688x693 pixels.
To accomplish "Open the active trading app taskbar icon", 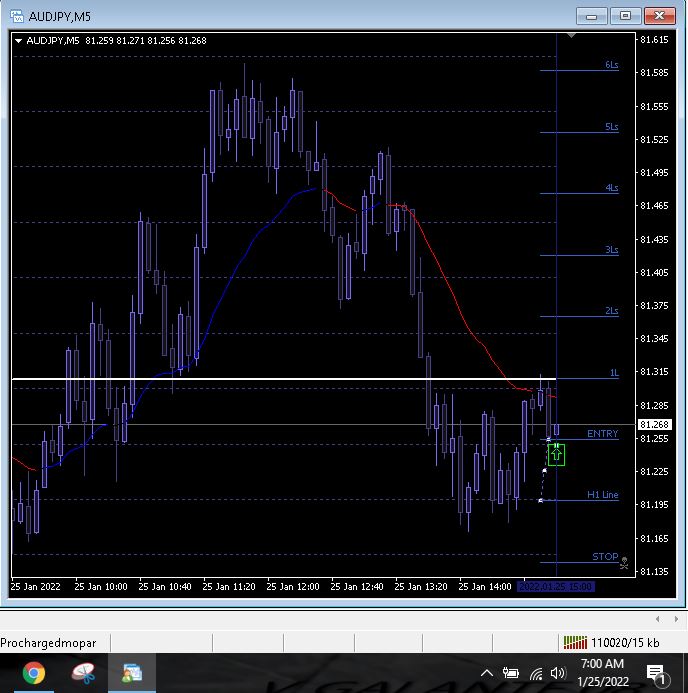I will 132,673.
